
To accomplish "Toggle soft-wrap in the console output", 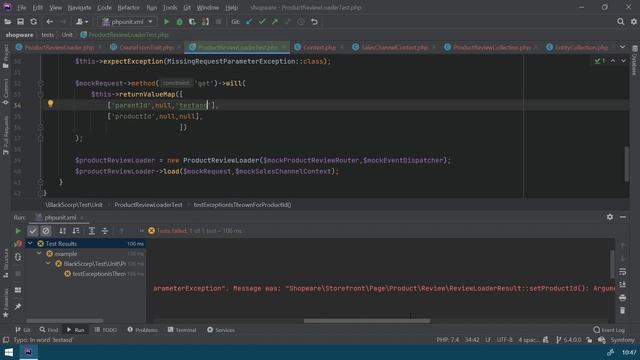I will click(x=622, y=271).
